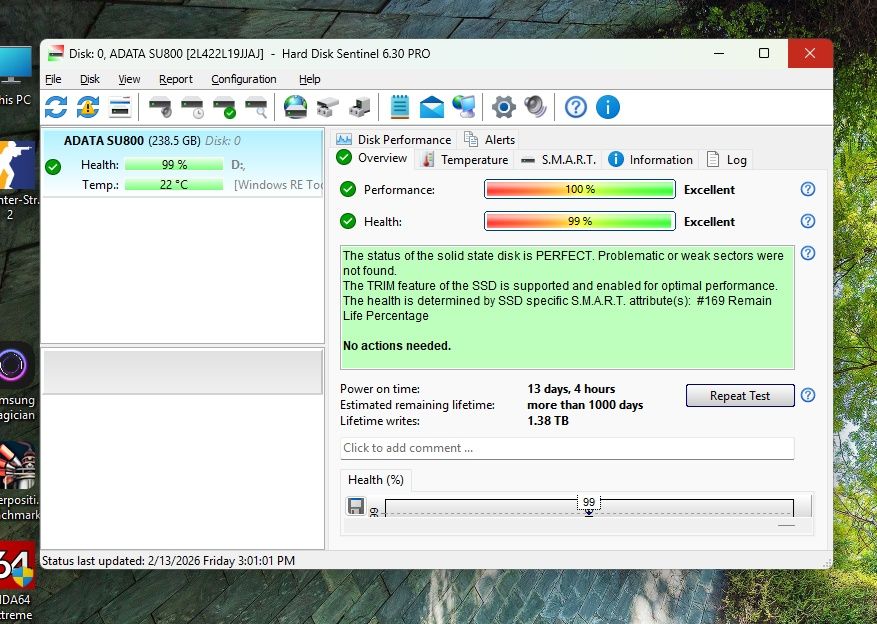Switch to the Log tab
The width and height of the screenshot is (877, 624).
click(x=727, y=159)
